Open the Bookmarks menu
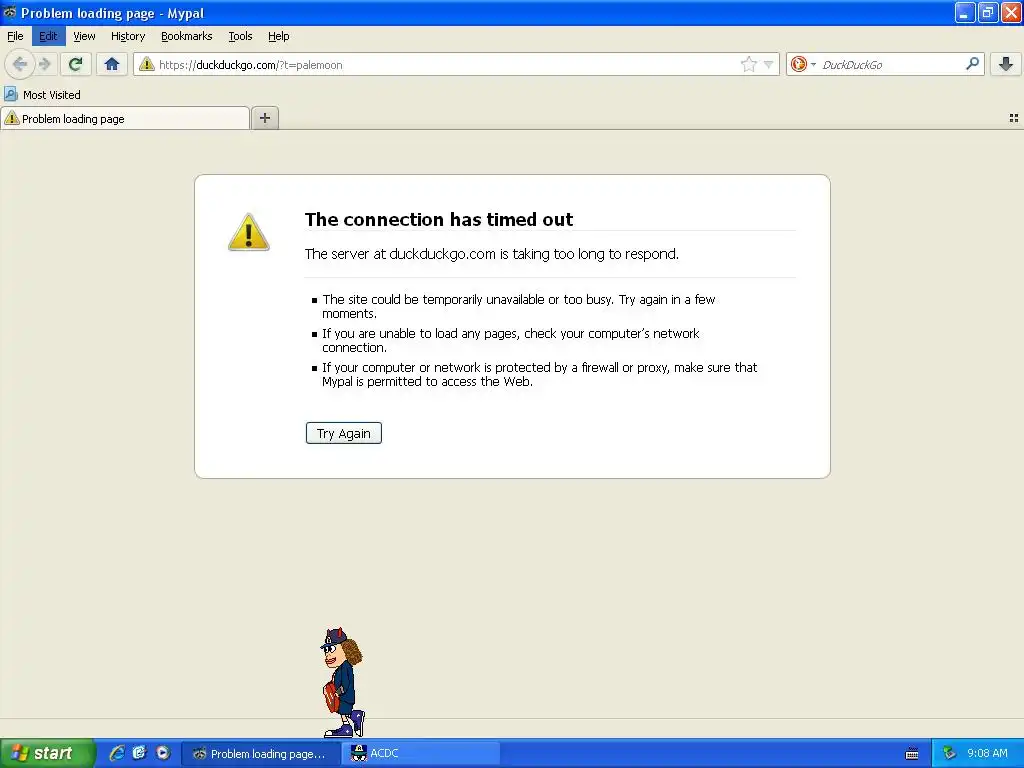This screenshot has height=768, width=1024. point(187,36)
